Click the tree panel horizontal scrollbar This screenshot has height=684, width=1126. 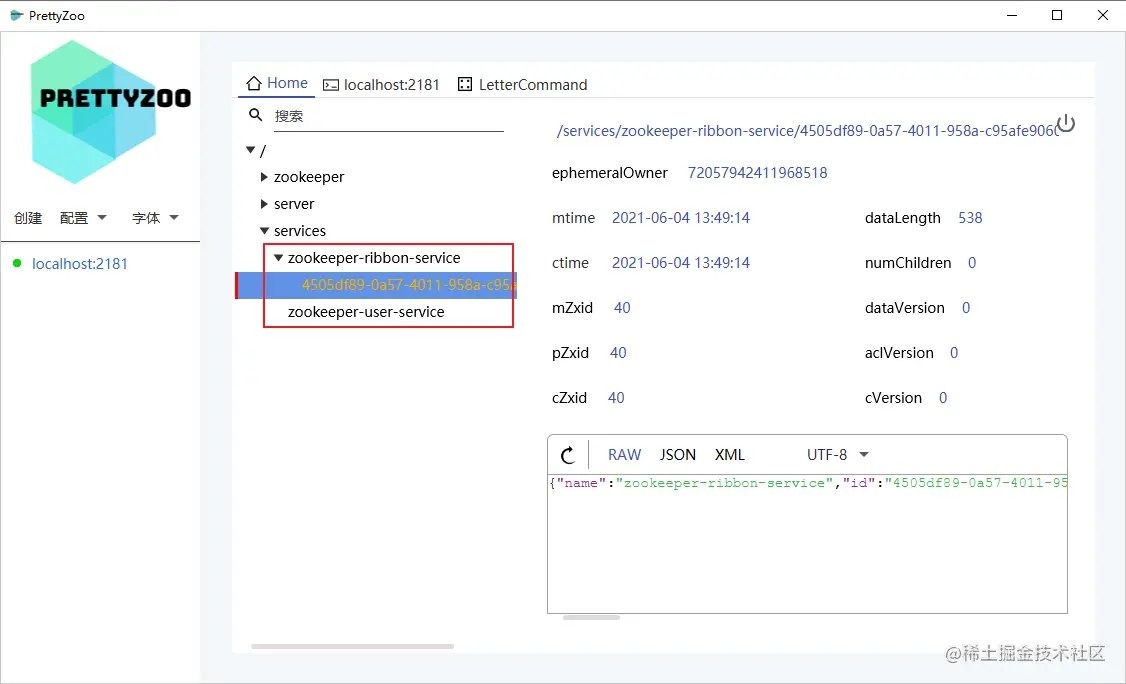tap(353, 647)
